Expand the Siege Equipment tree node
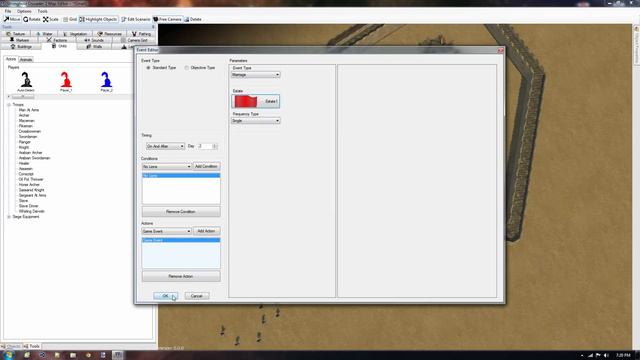 point(9,217)
